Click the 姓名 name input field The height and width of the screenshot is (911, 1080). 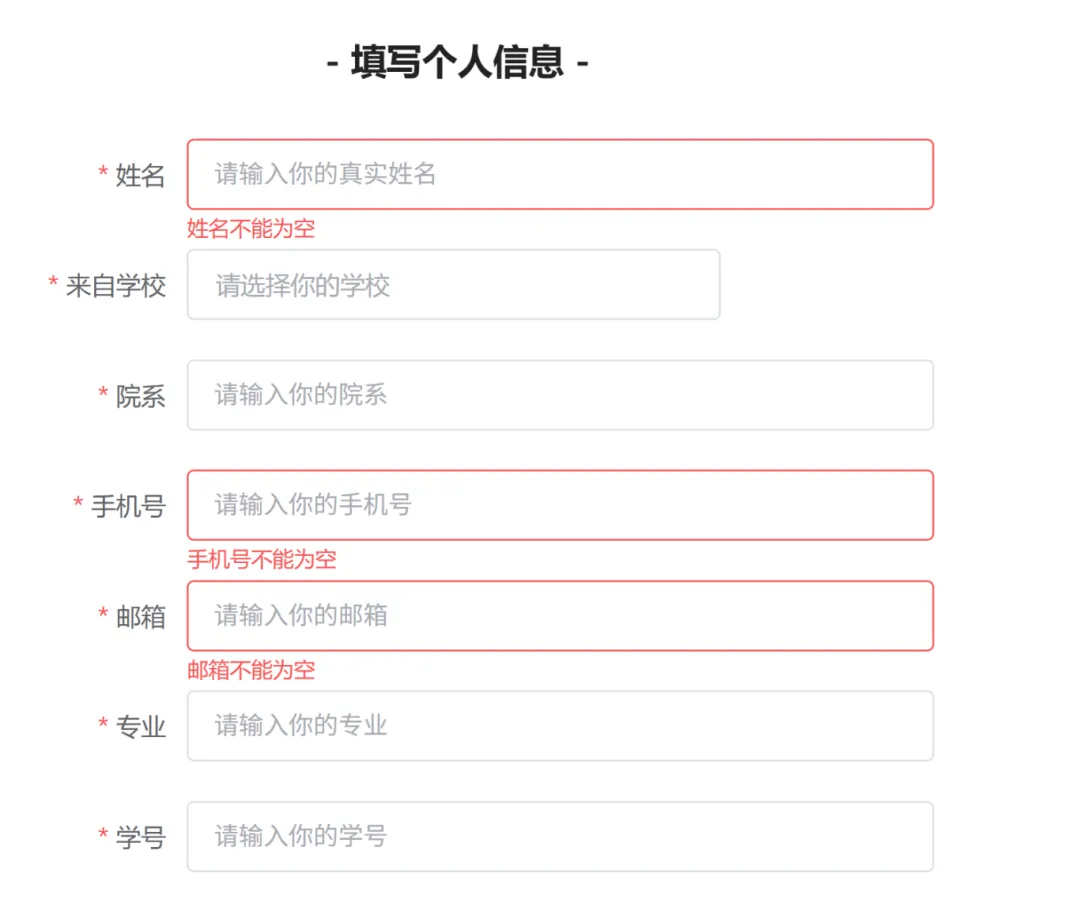click(560, 174)
